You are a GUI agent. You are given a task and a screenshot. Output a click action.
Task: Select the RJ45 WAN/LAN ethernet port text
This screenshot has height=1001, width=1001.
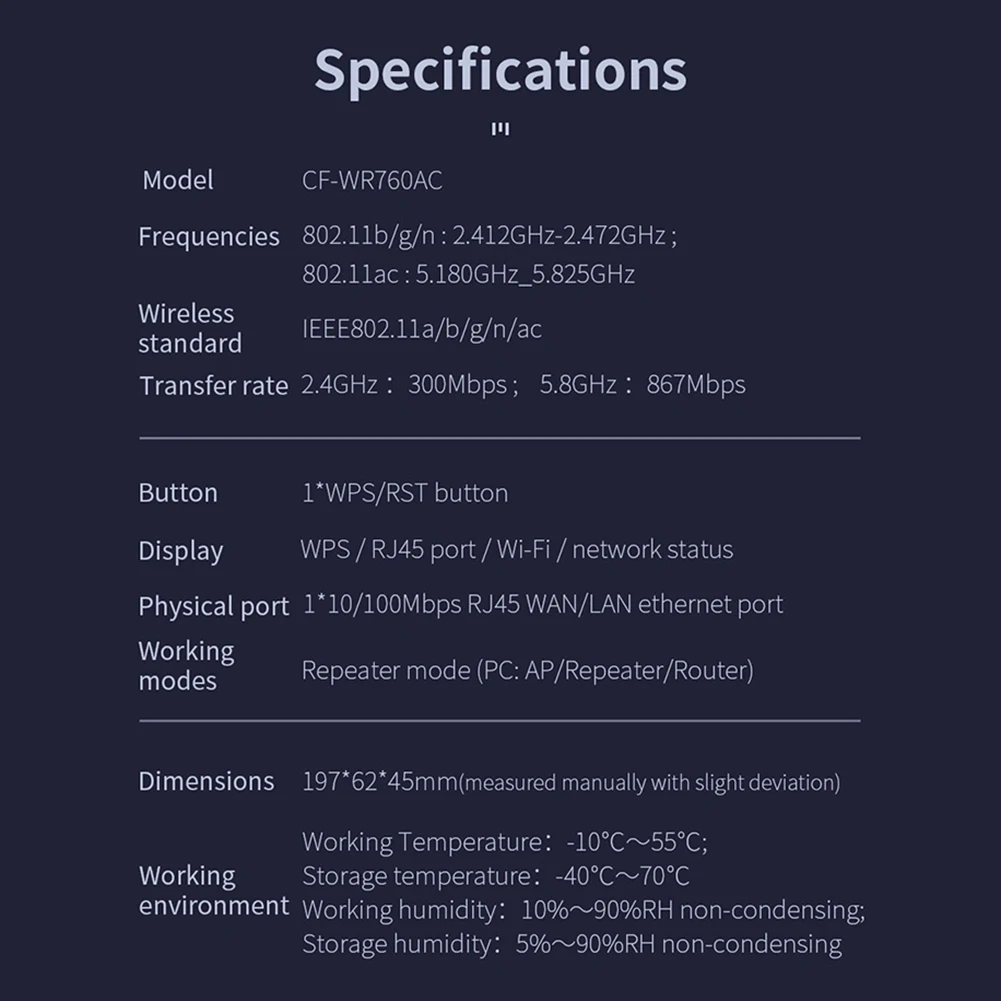point(625,604)
